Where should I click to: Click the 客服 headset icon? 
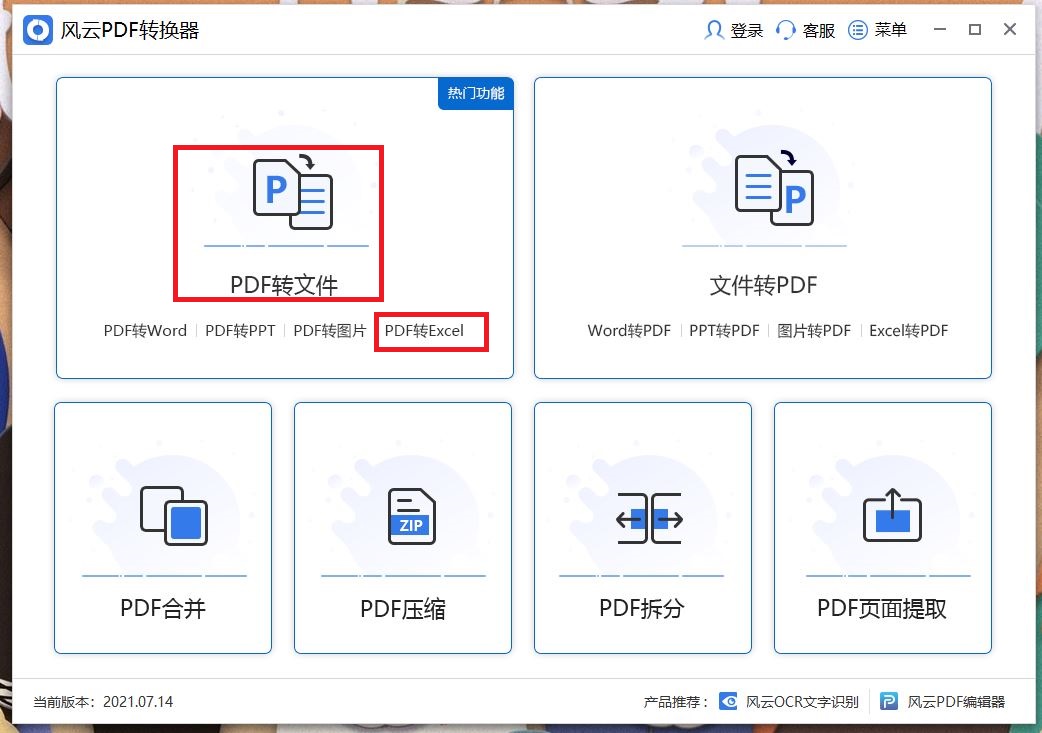point(785,30)
